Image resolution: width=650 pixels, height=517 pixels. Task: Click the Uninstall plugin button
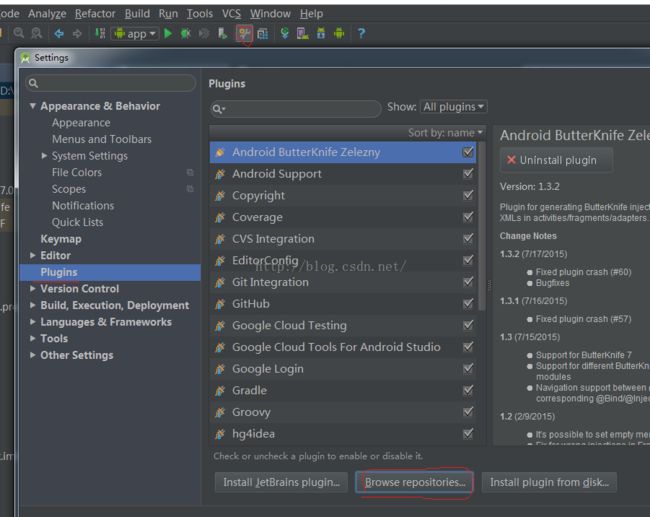(x=556, y=160)
